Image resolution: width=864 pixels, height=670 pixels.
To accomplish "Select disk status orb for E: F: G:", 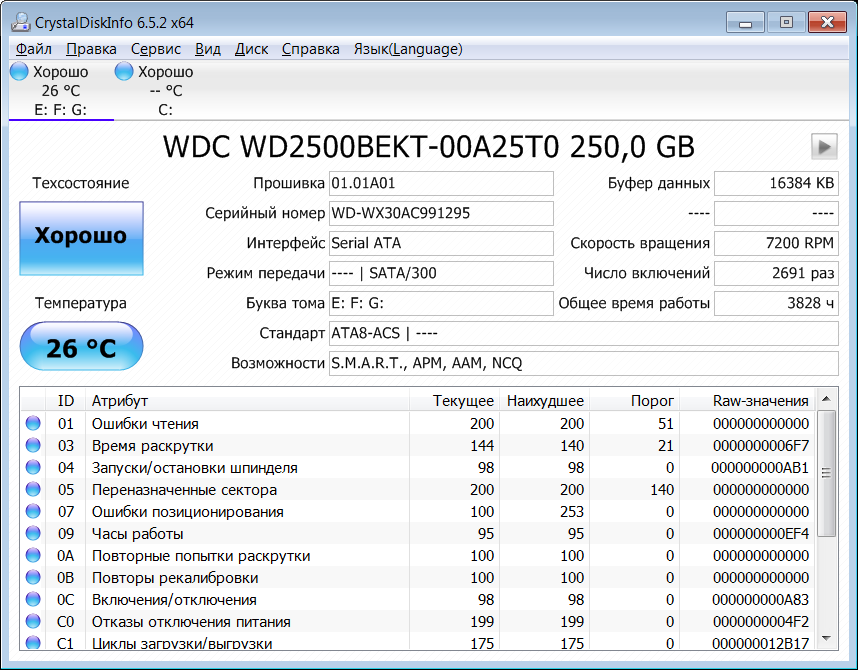I will (x=19, y=72).
